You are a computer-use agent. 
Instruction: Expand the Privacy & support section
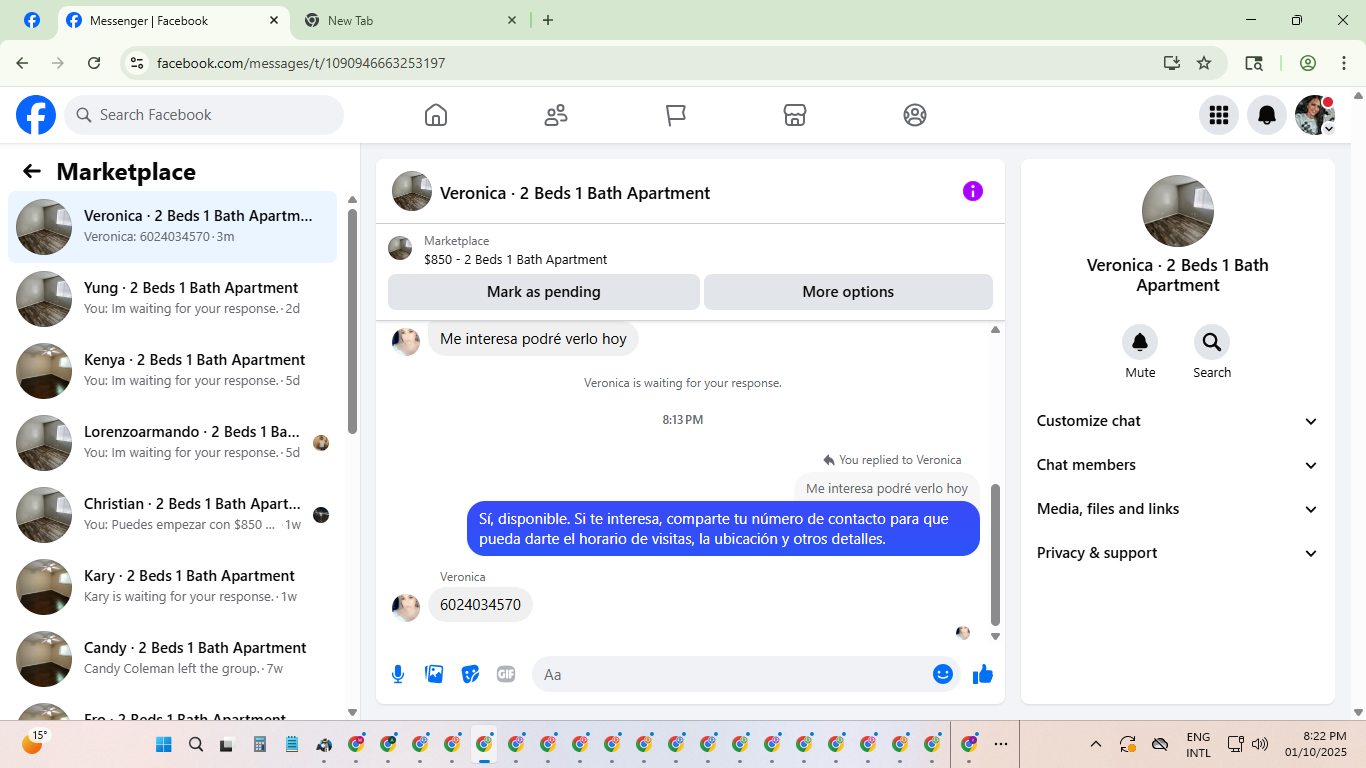pyautogui.click(x=1178, y=553)
